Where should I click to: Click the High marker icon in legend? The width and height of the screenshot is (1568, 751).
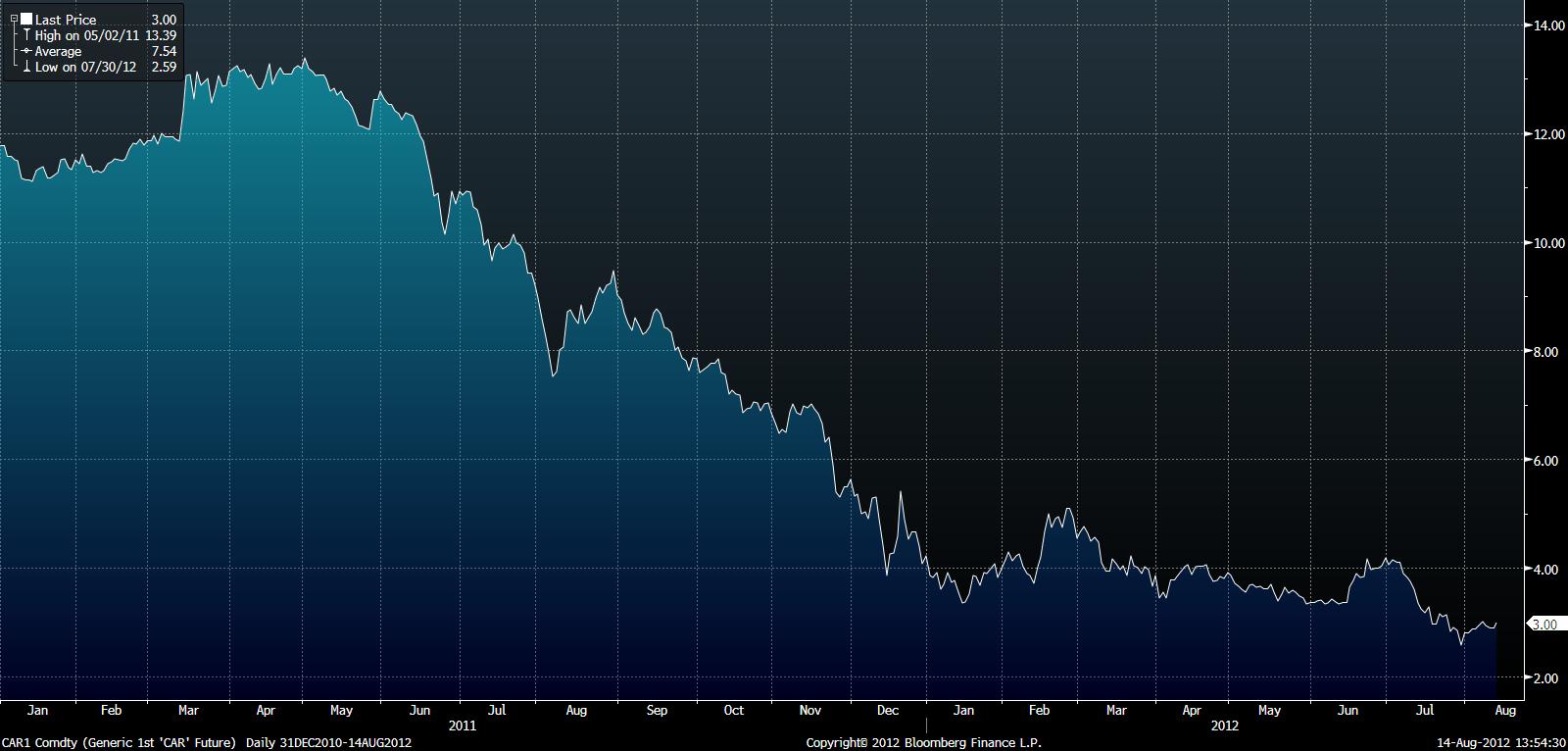coord(26,35)
